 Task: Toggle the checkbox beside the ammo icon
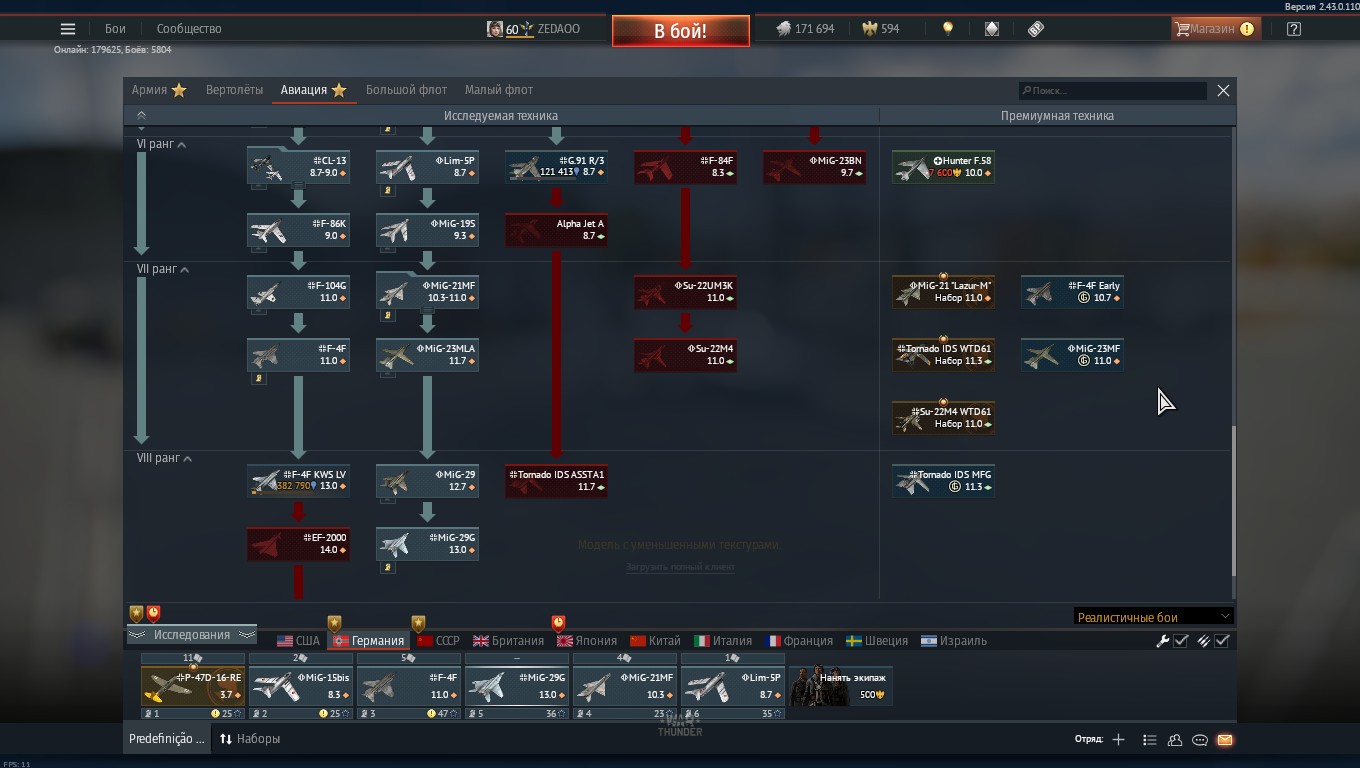(1222, 641)
